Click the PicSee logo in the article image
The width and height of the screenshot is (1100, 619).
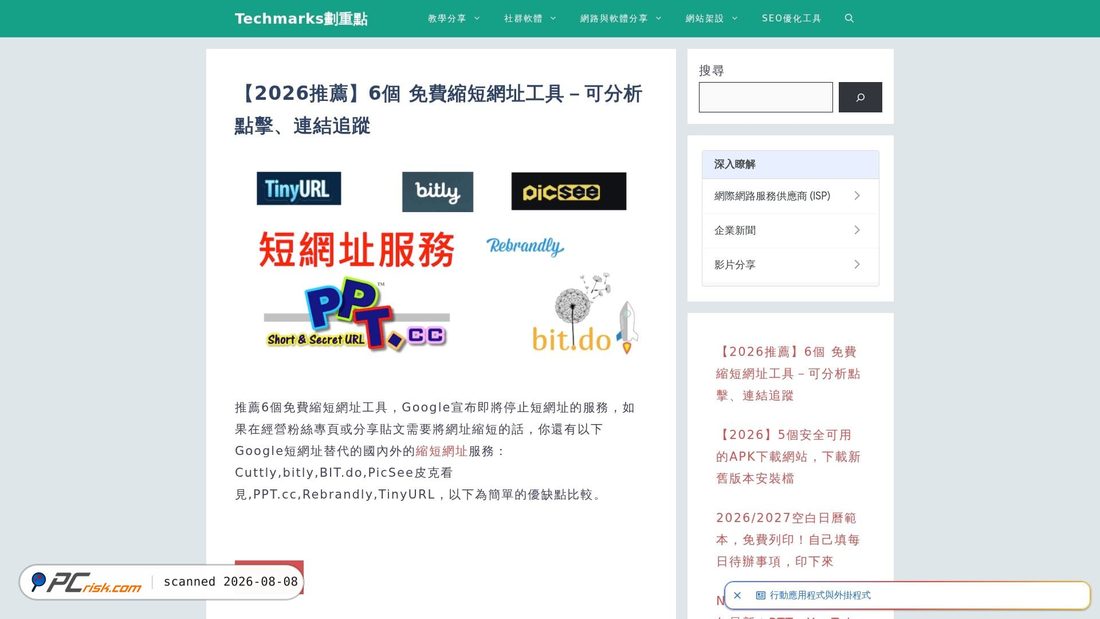coord(569,191)
